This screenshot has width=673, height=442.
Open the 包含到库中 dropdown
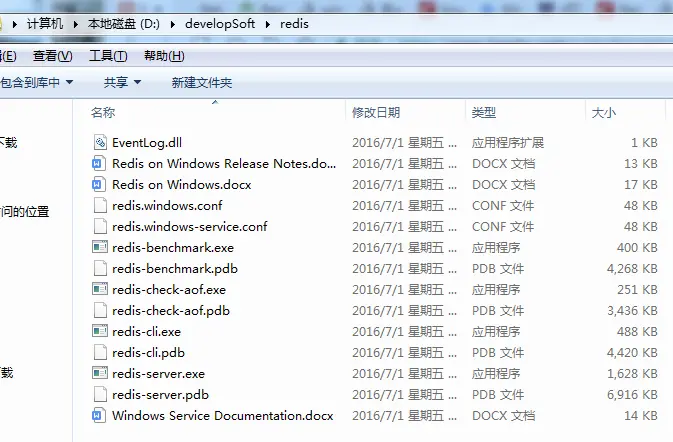coord(36,82)
